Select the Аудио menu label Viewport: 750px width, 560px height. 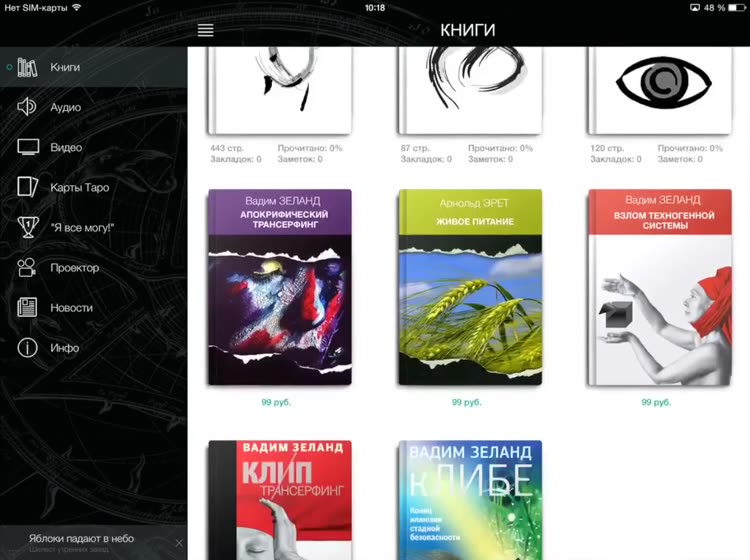tap(66, 108)
